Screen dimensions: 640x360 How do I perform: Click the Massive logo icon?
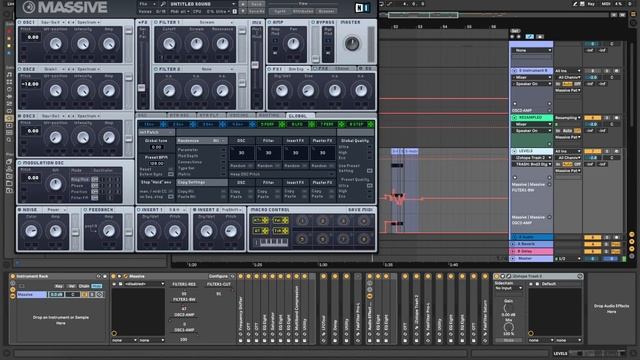point(29,7)
